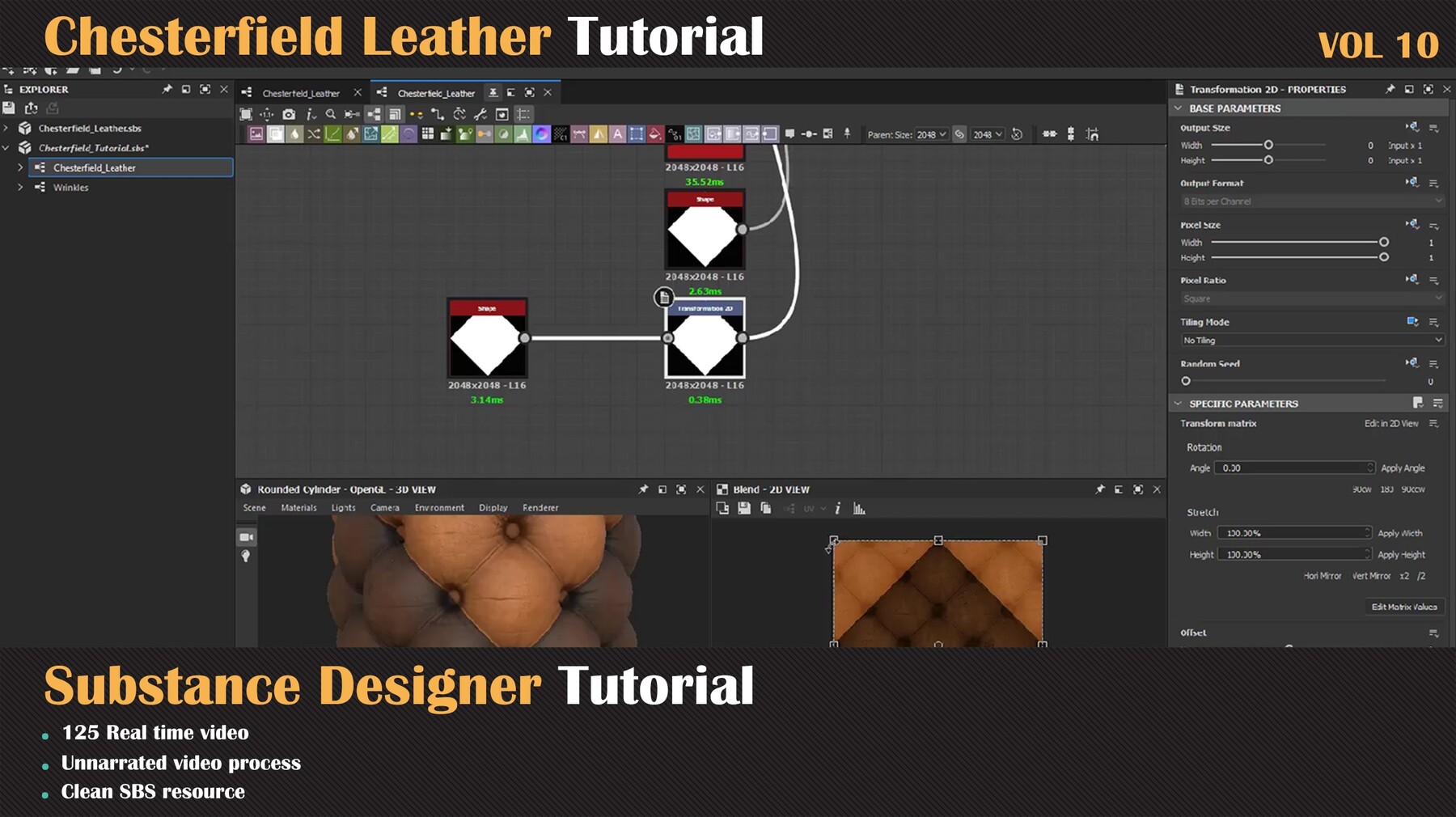The height and width of the screenshot is (817, 1456).
Task: Toggle Vert Mirror in Specific Parameters
Action: (x=1371, y=577)
